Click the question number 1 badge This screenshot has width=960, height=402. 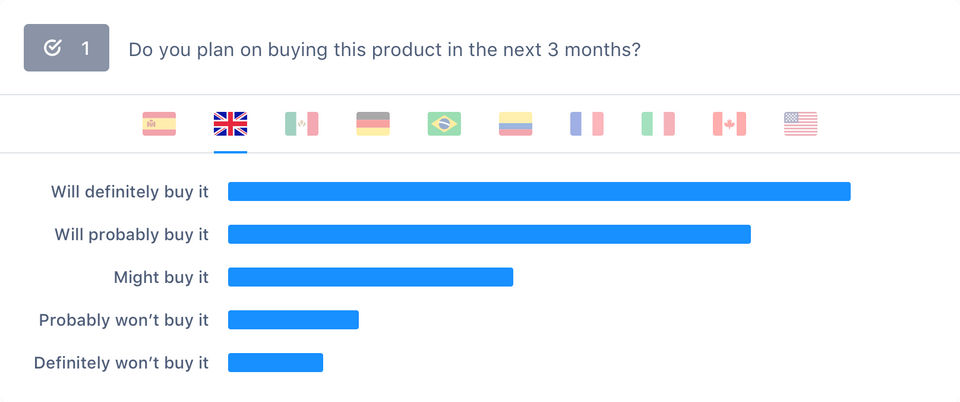66,48
